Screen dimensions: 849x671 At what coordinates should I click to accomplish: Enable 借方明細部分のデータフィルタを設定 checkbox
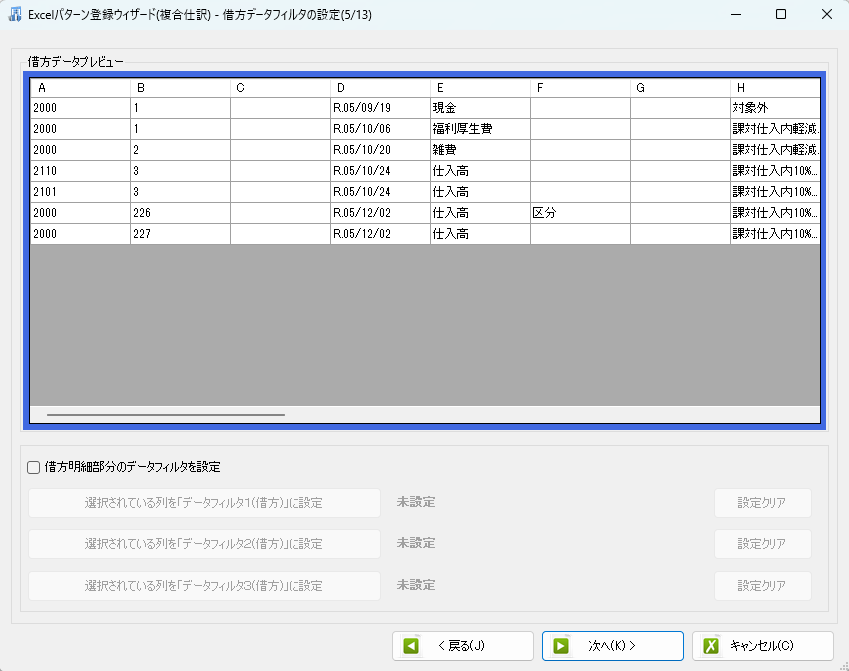point(34,467)
